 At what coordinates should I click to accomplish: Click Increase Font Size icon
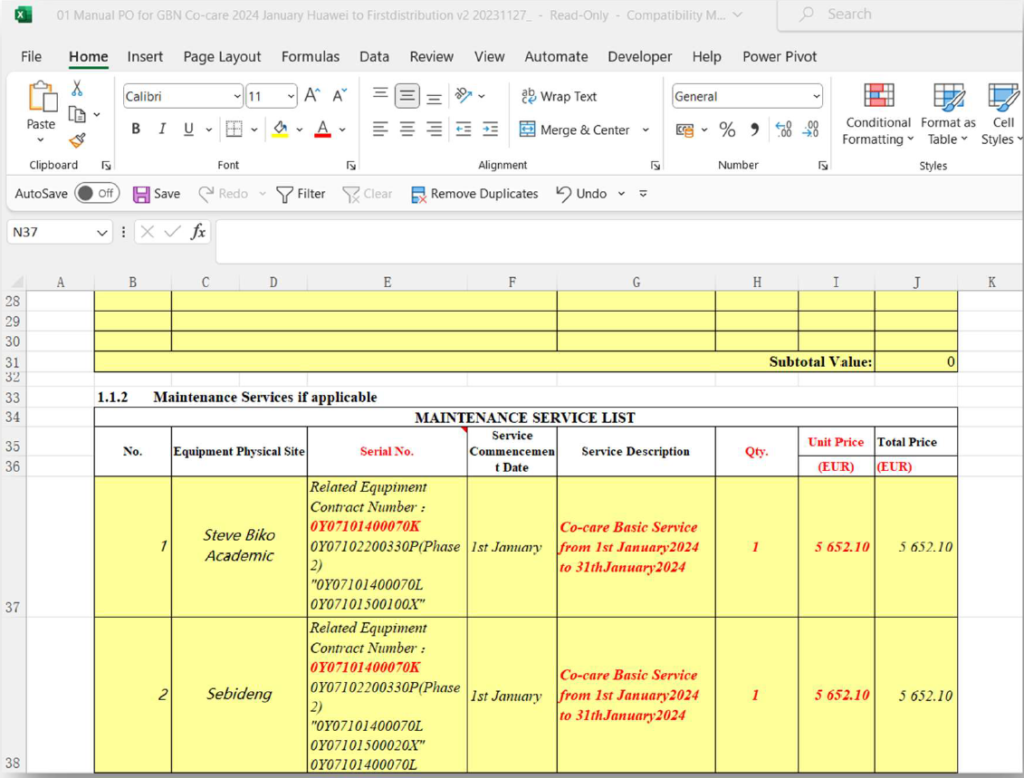tap(312, 96)
